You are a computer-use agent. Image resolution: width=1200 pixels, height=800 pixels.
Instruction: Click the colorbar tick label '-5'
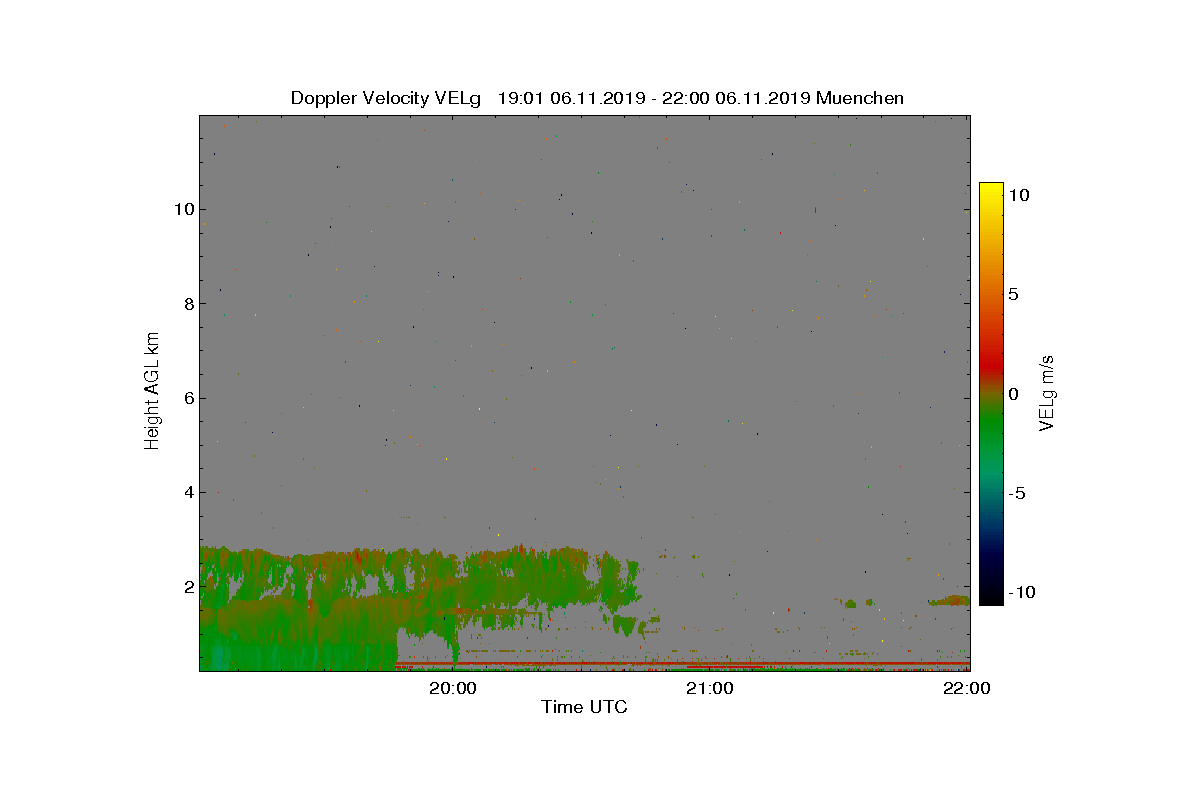click(1016, 493)
